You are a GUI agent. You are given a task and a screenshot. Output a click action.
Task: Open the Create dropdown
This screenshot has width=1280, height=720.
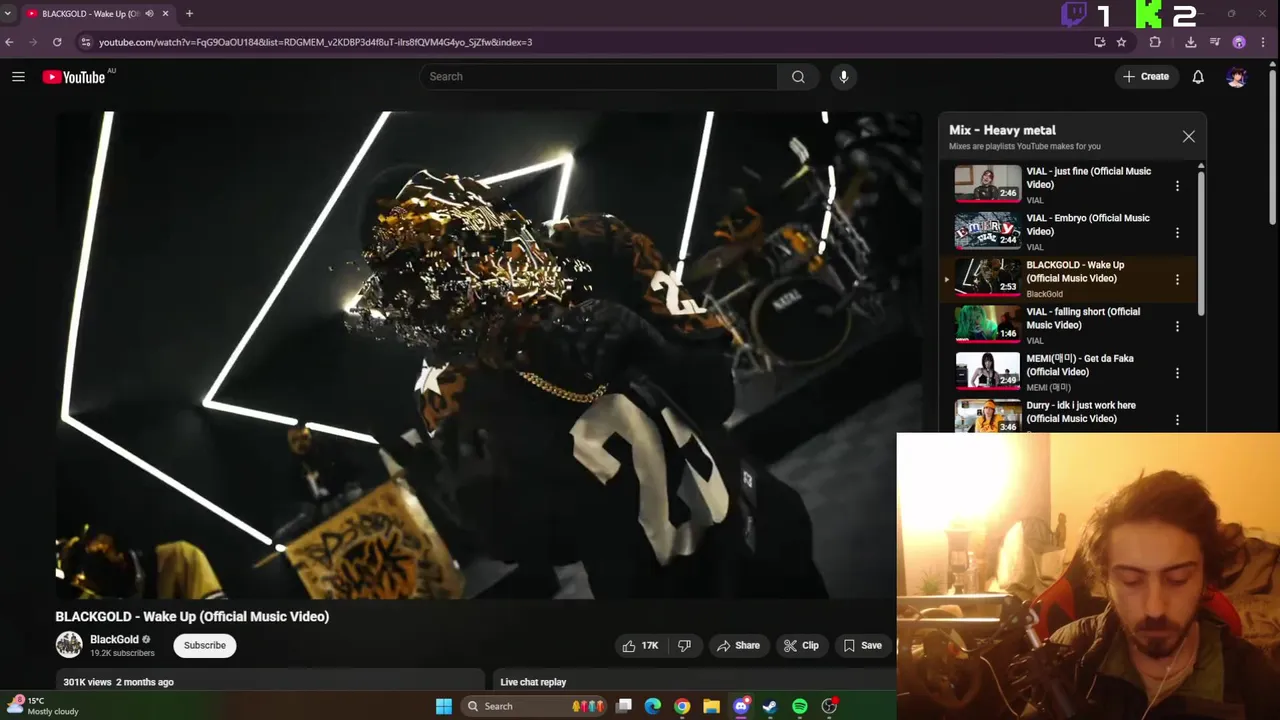click(1146, 77)
